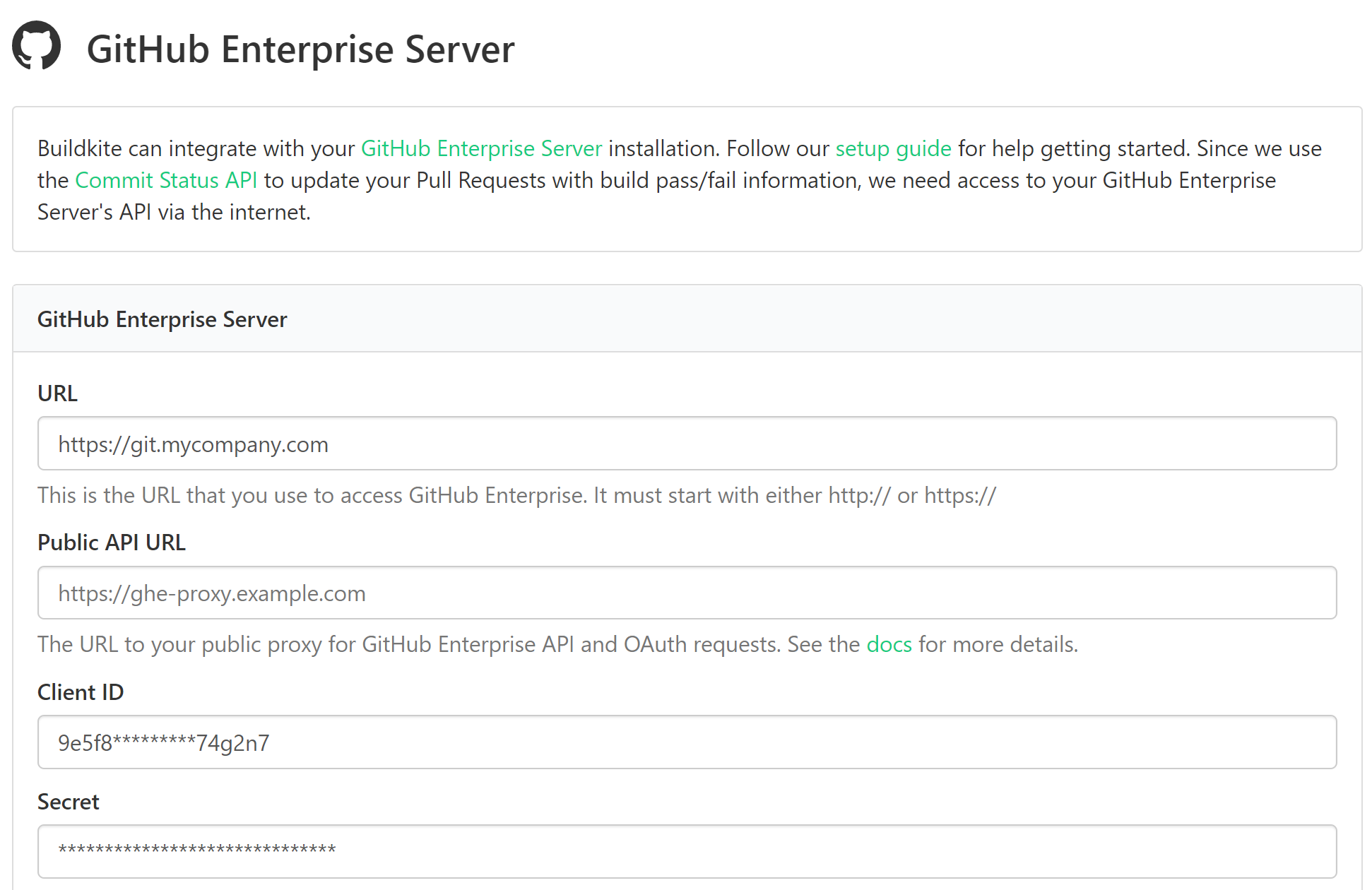Click the Public API URL label

pyautogui.click(x=111, y=542)
